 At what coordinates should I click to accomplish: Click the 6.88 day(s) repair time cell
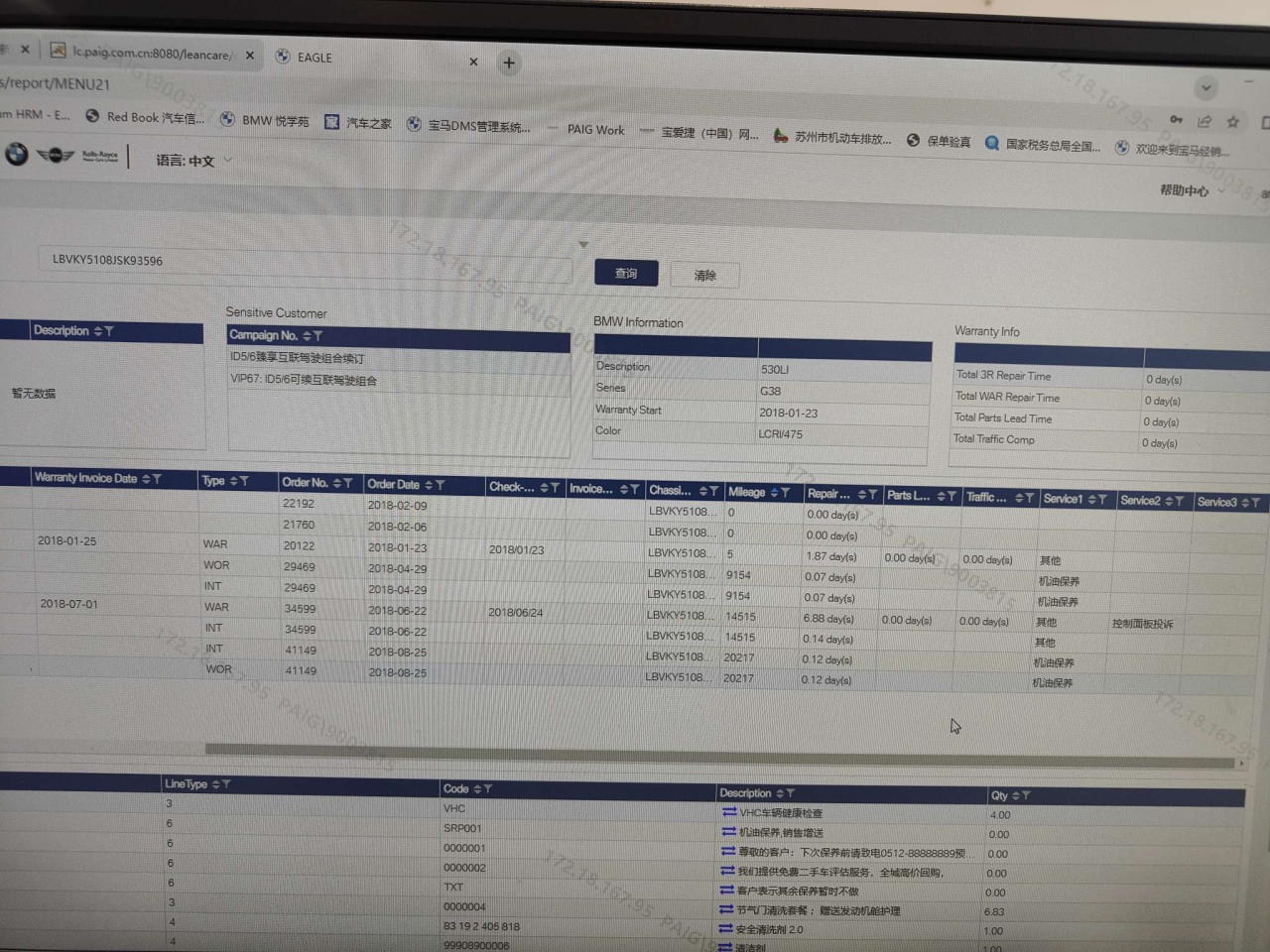coord(828,618)
